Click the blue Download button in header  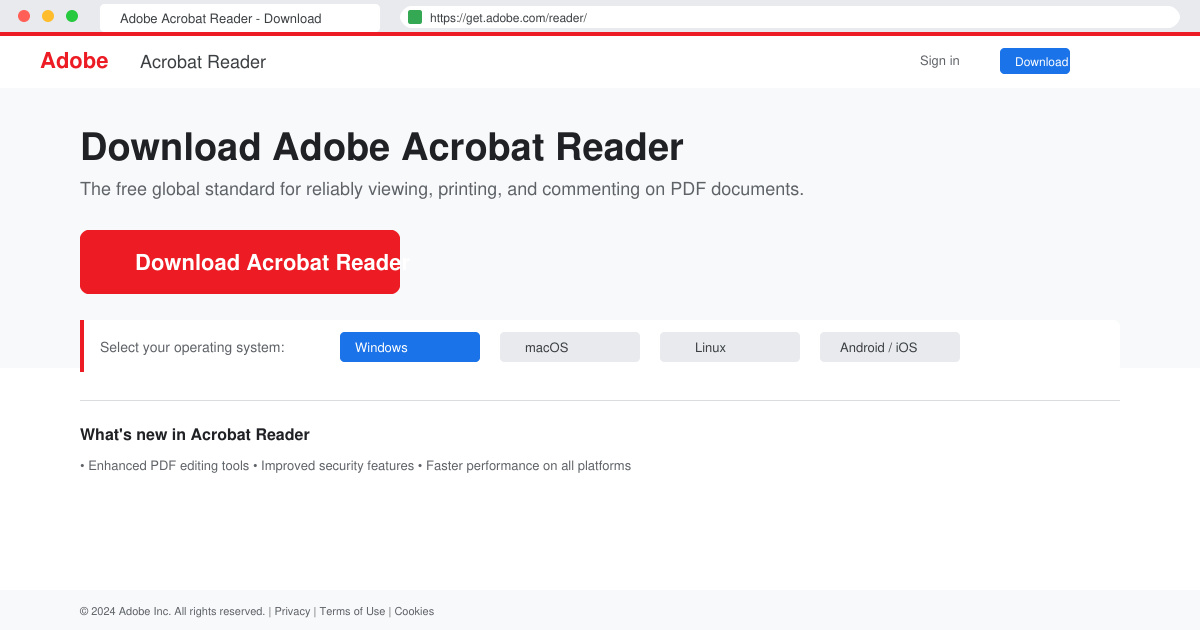pos(1035,61)
